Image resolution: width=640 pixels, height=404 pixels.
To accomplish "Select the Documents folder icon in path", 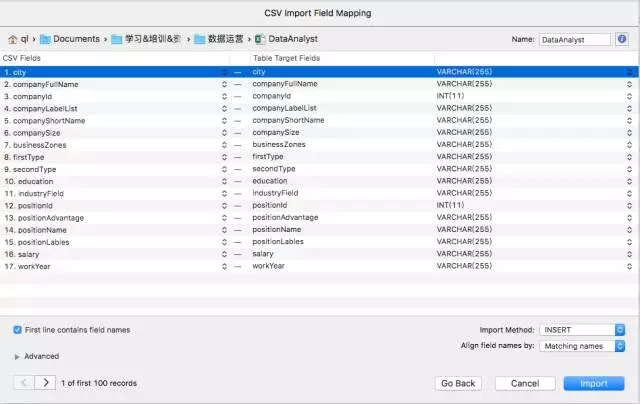I will point(45,39).
